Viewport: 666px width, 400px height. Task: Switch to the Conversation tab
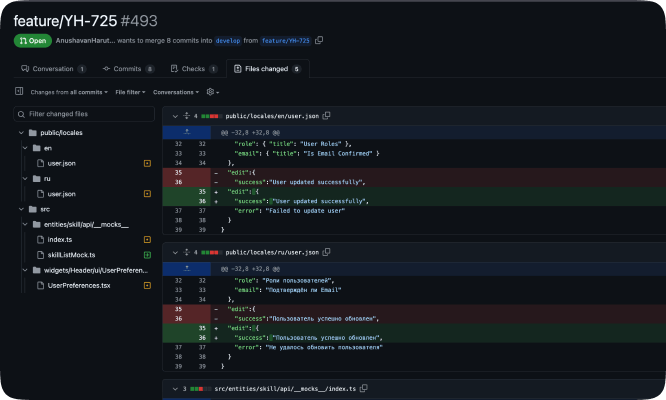point(54,69)
